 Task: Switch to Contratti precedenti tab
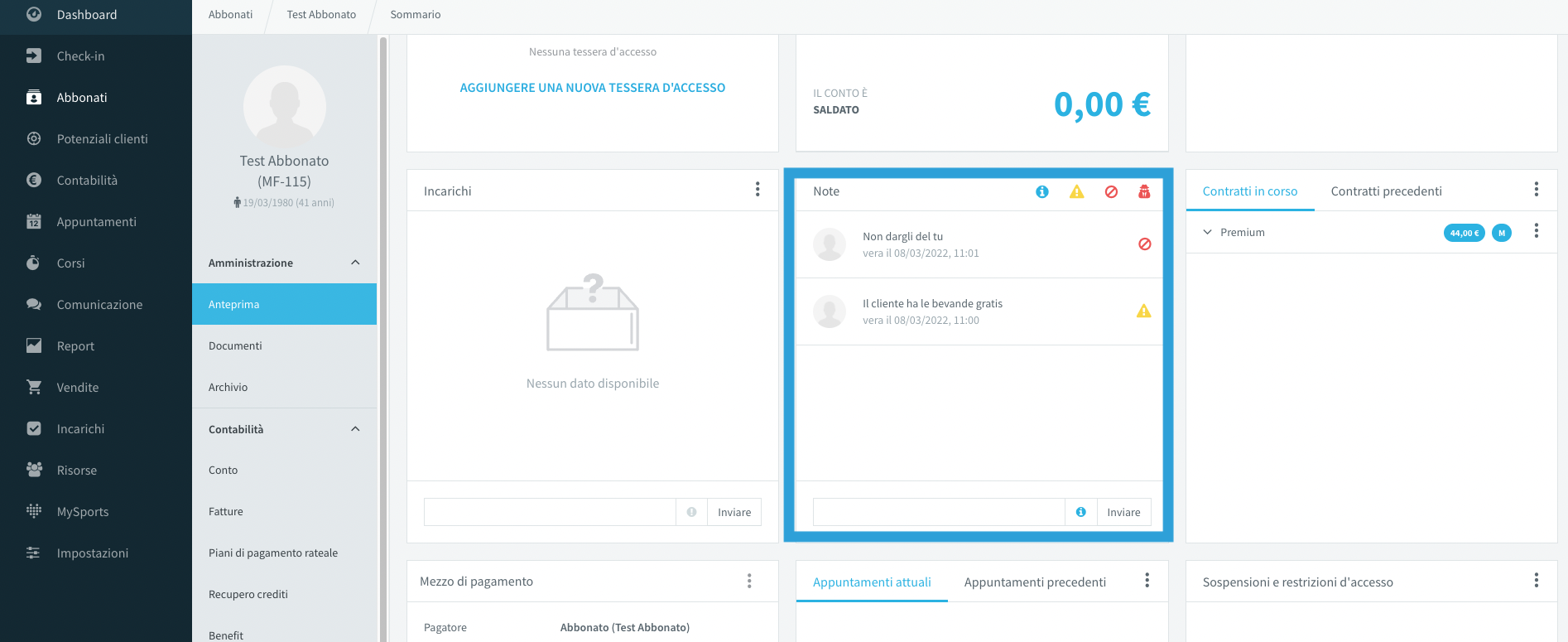tap(1386, 191)
